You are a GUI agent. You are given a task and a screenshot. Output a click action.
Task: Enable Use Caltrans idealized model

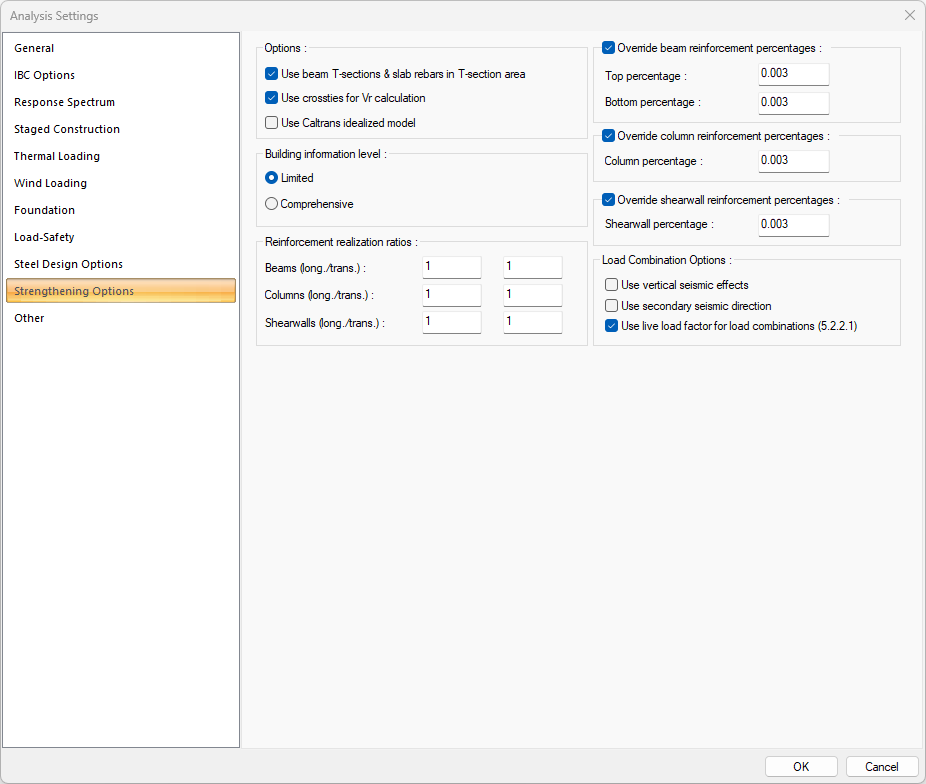coord(272,123)
